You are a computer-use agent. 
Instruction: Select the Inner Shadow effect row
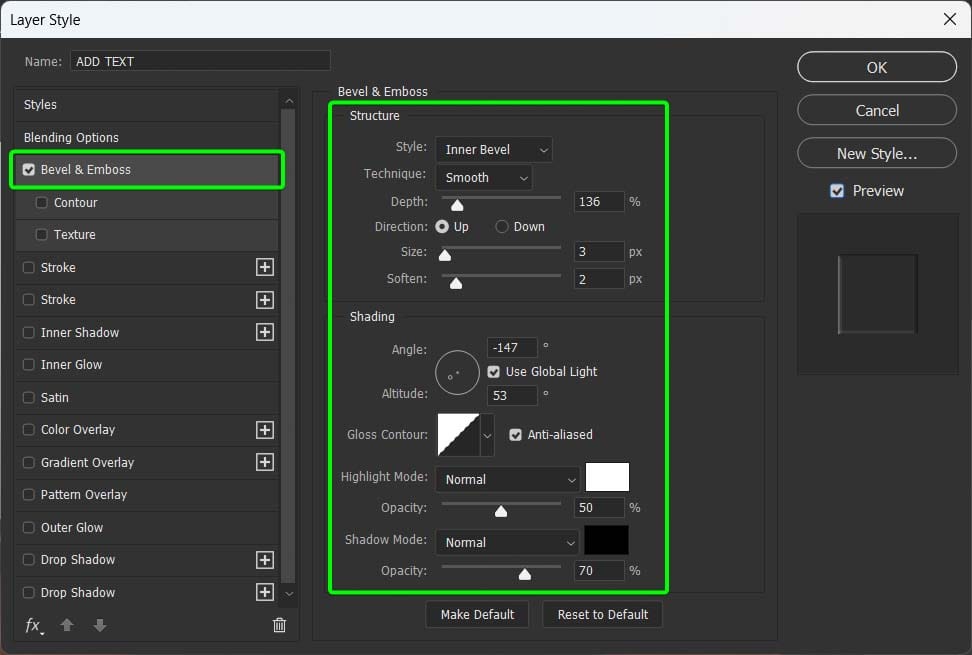pos(147,332)
